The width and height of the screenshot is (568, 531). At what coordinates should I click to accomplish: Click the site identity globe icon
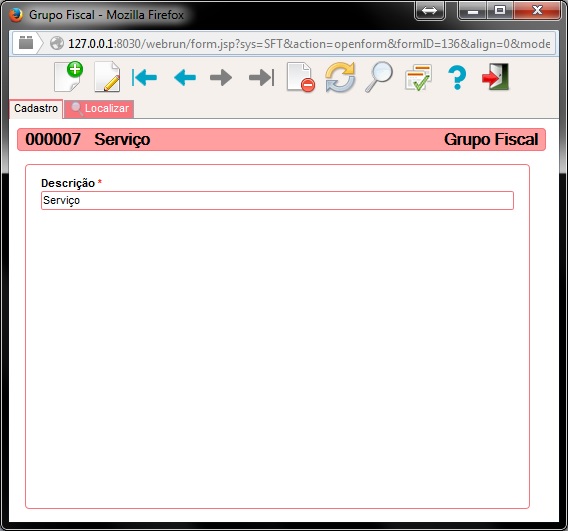coord(57,43)
